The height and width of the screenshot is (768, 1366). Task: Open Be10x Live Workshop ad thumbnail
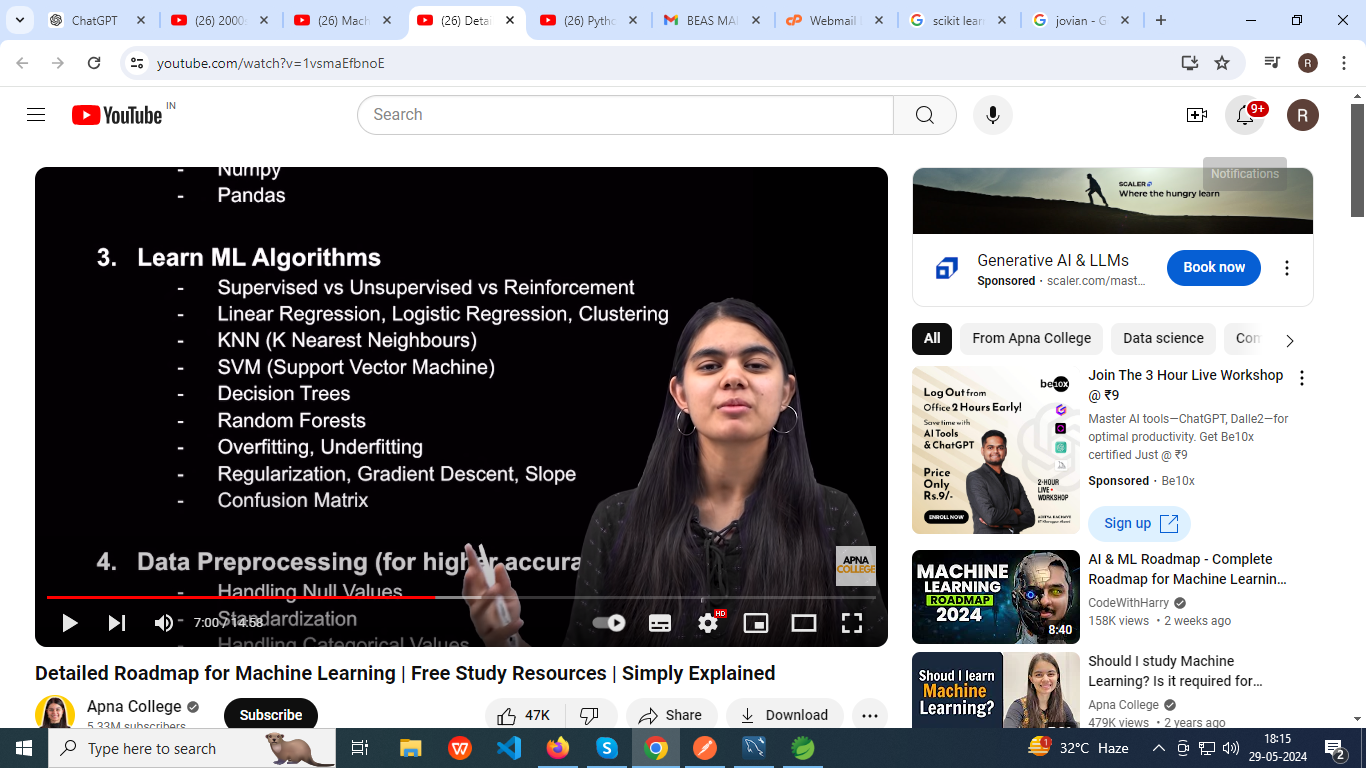[996, 450]
